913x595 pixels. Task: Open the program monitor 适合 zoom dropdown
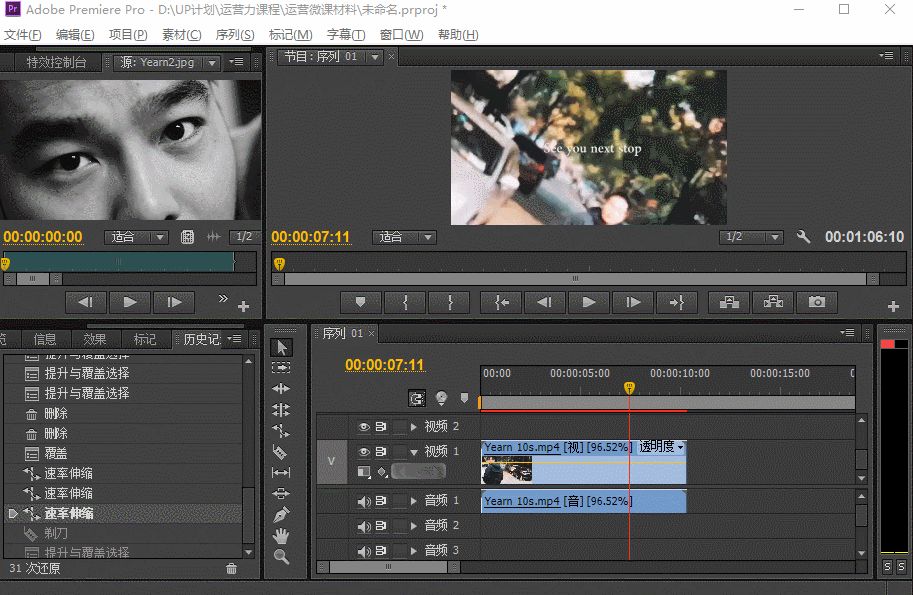405,237
